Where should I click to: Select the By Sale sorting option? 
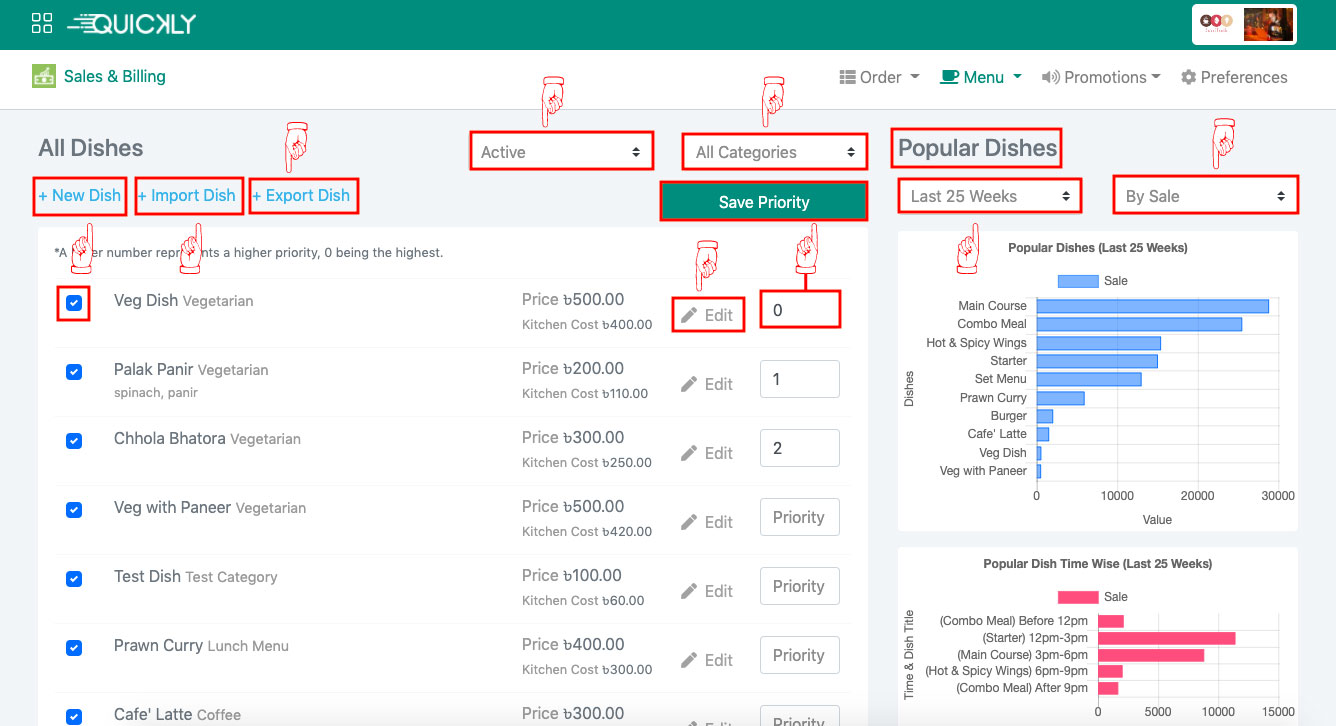[1205, 195]
